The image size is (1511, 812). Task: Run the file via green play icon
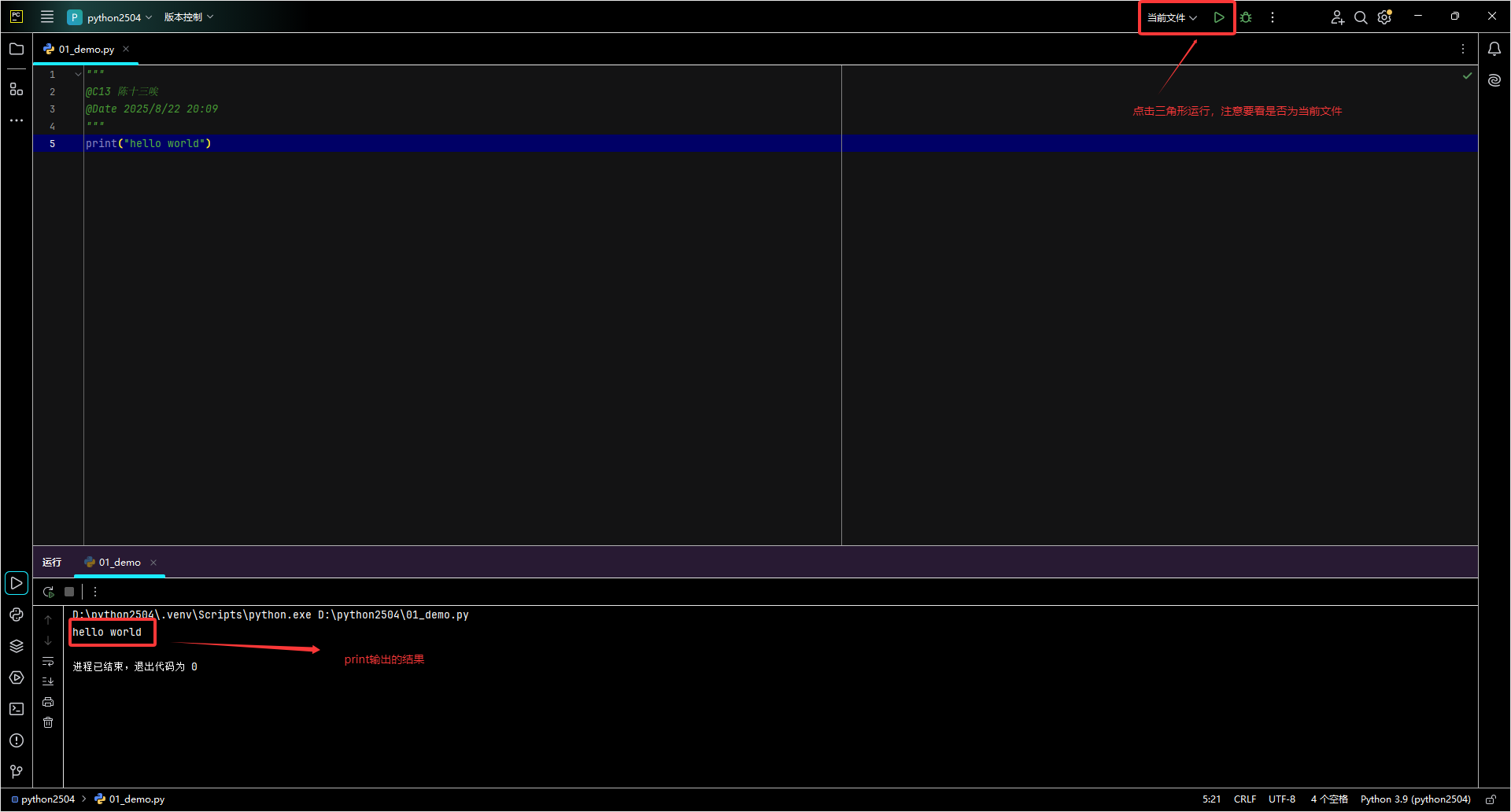click(1219, 17)
